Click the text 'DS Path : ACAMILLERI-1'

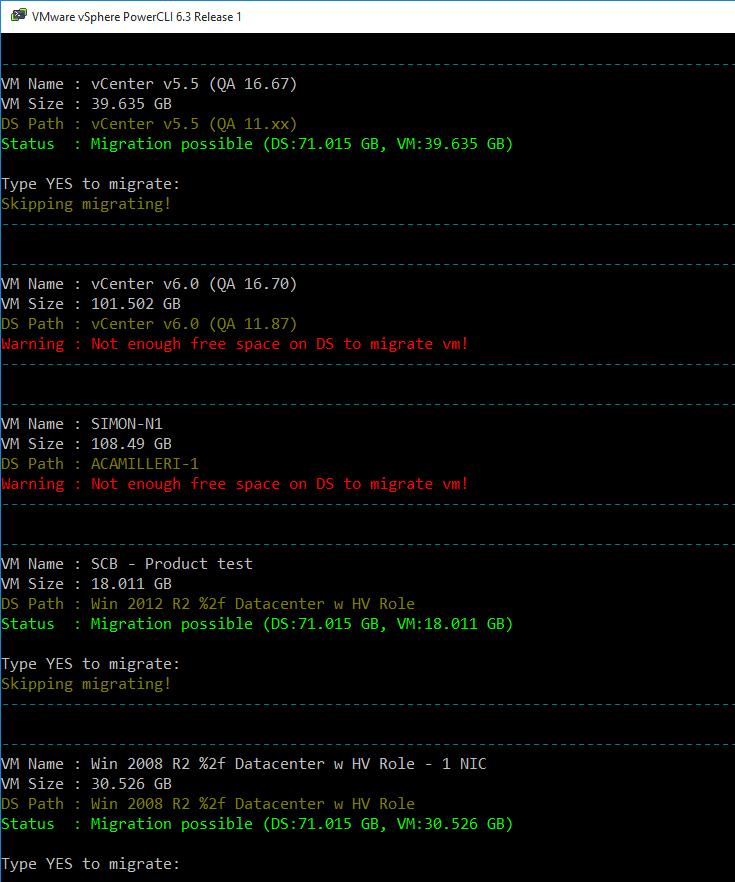coord(100,464)
